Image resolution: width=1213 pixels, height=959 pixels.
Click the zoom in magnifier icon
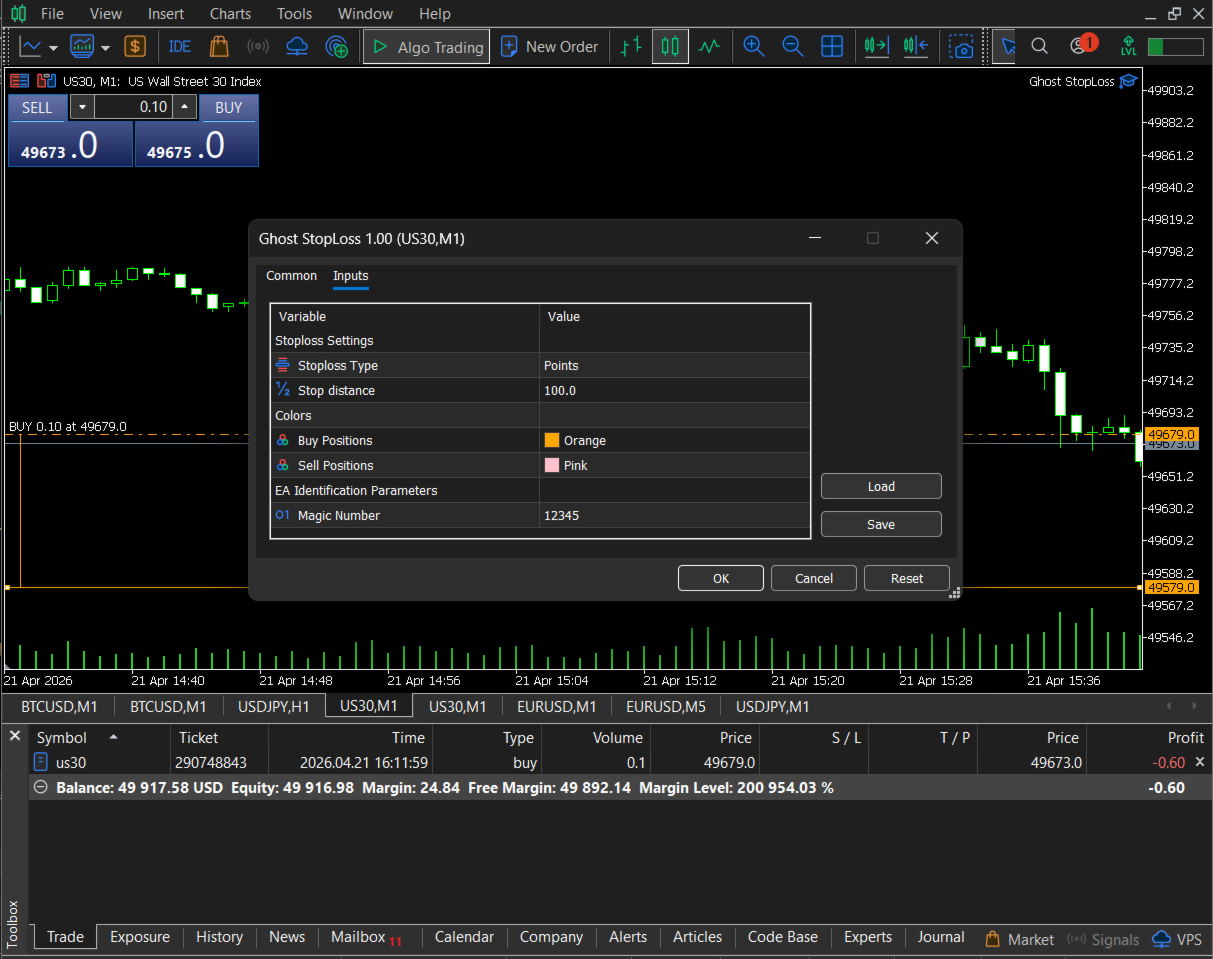[x=753, y=47]
